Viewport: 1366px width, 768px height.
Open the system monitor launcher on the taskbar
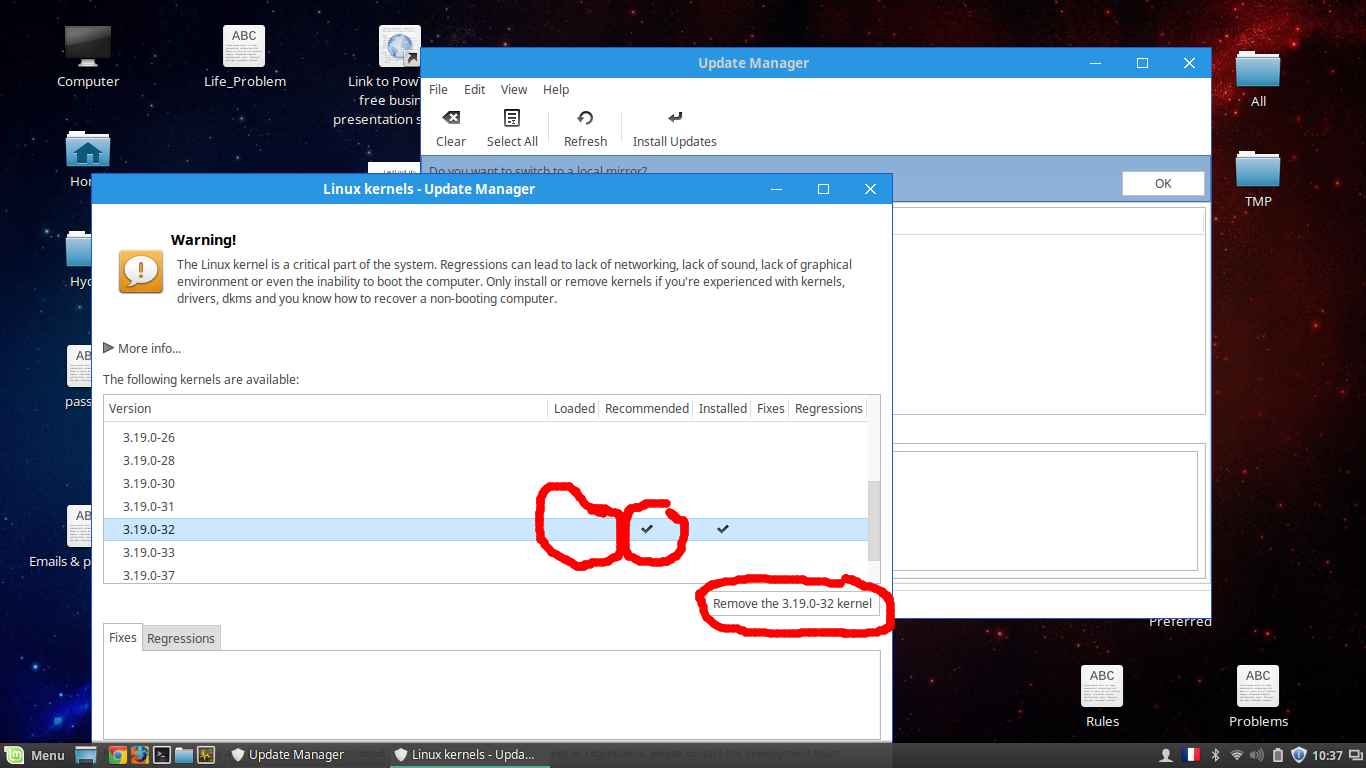tap(207, 755)
